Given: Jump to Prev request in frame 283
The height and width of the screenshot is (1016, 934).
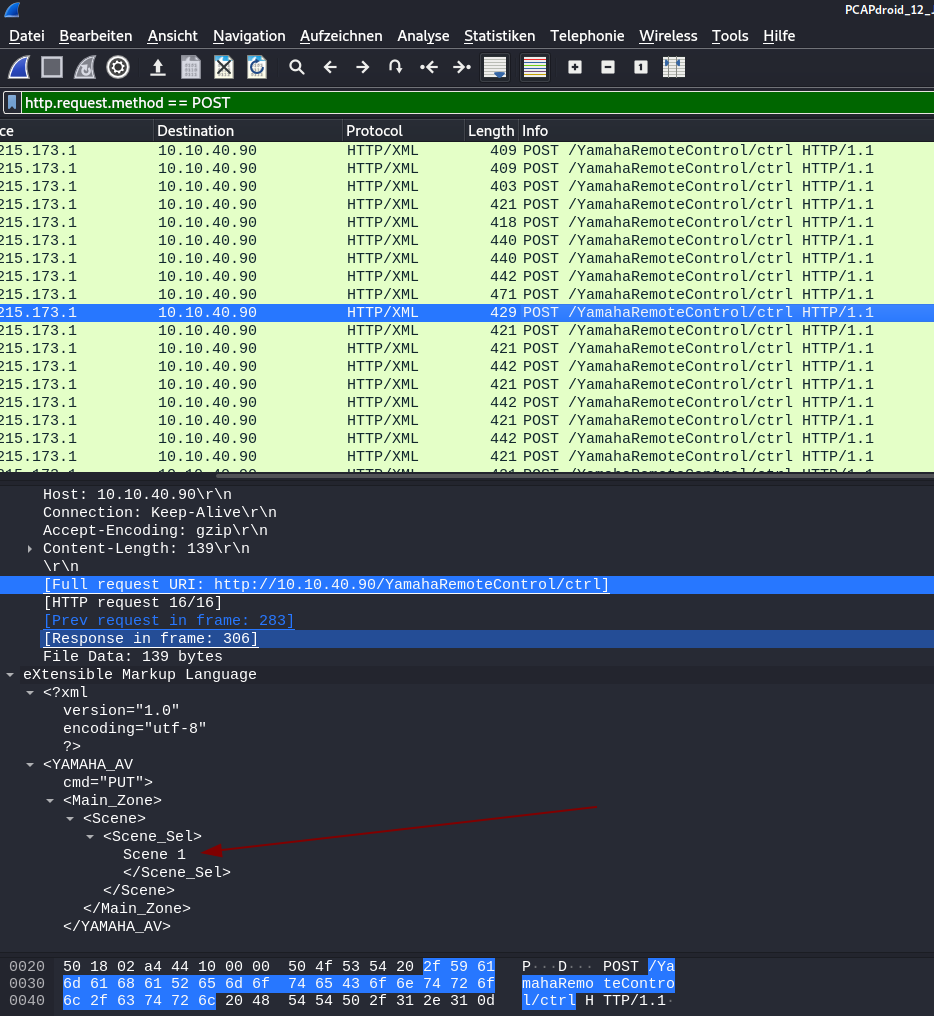Looking at the screenshot, I should point(169,621).
